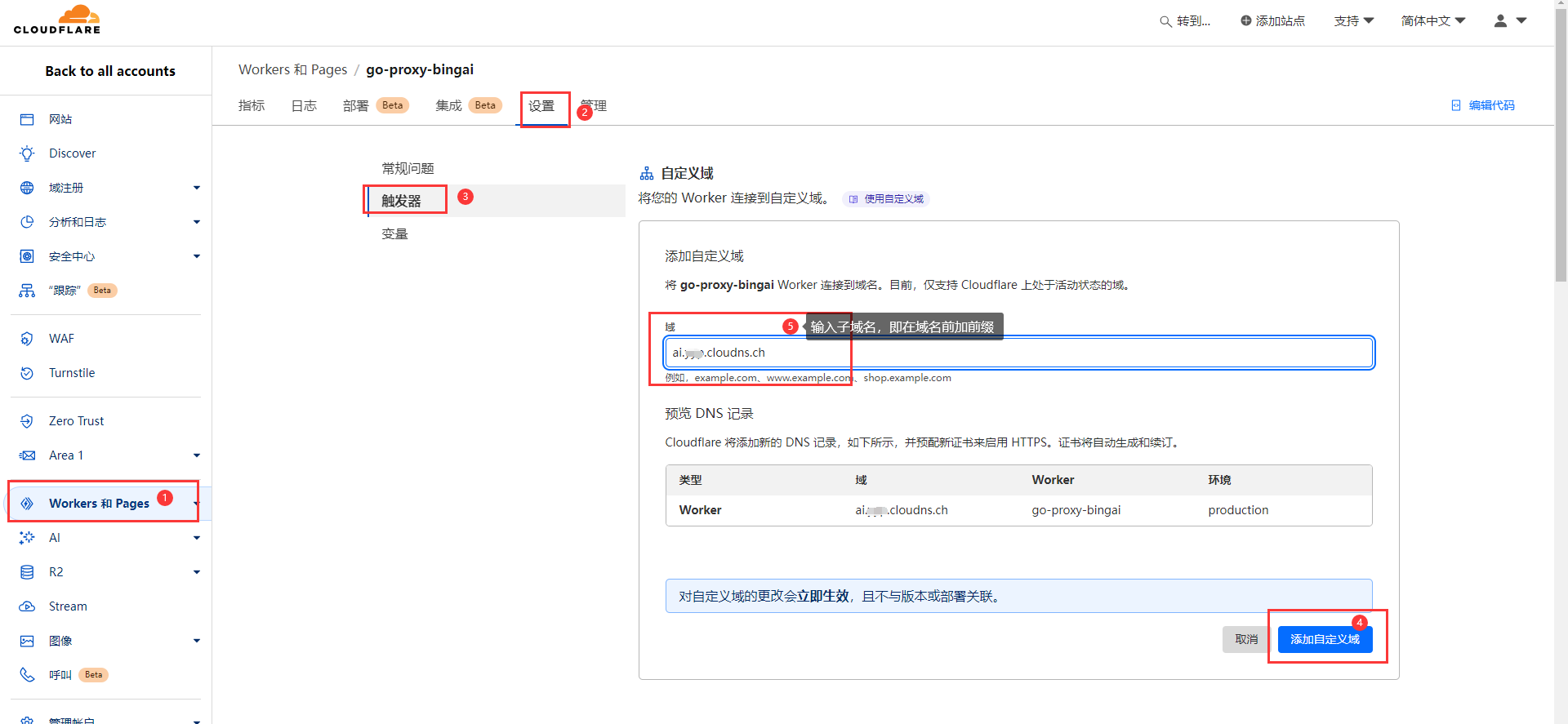Click Workers 和 Pages breadcrumb link
Screen dimensions: 1568x724
point(293,69)
